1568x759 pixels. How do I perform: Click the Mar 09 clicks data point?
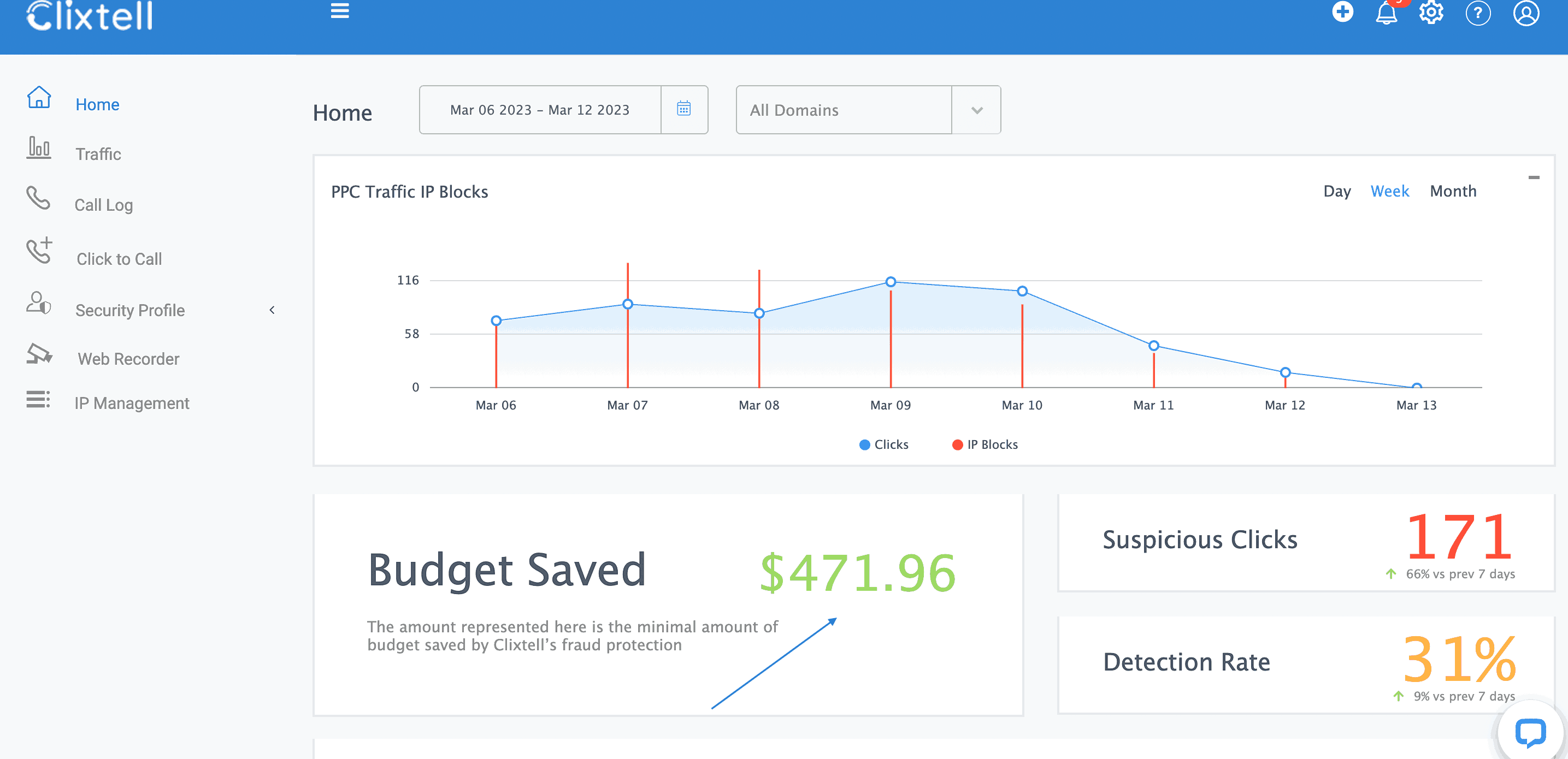tap(891, 282)
